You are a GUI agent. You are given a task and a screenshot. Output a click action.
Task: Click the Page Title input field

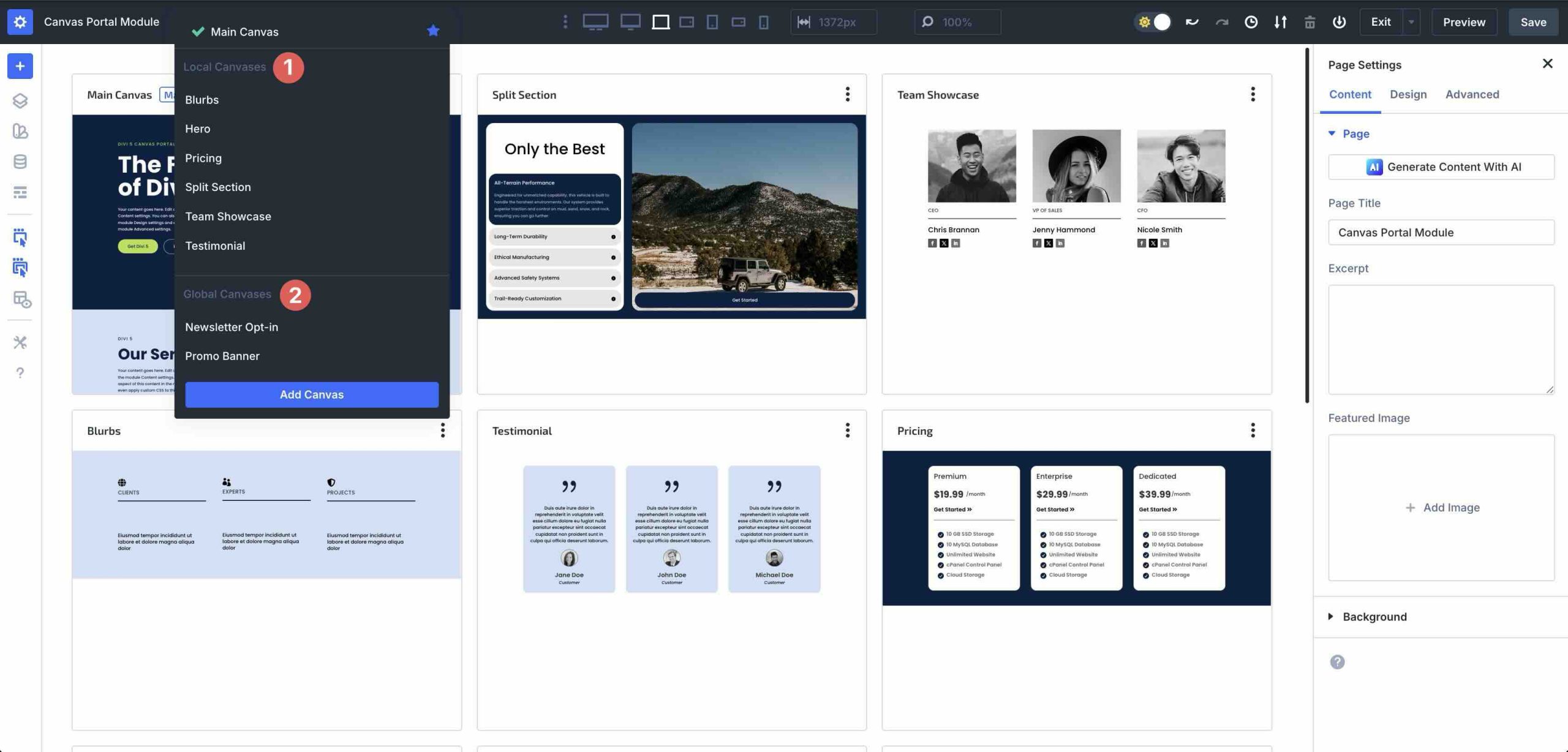(1441, 233)
